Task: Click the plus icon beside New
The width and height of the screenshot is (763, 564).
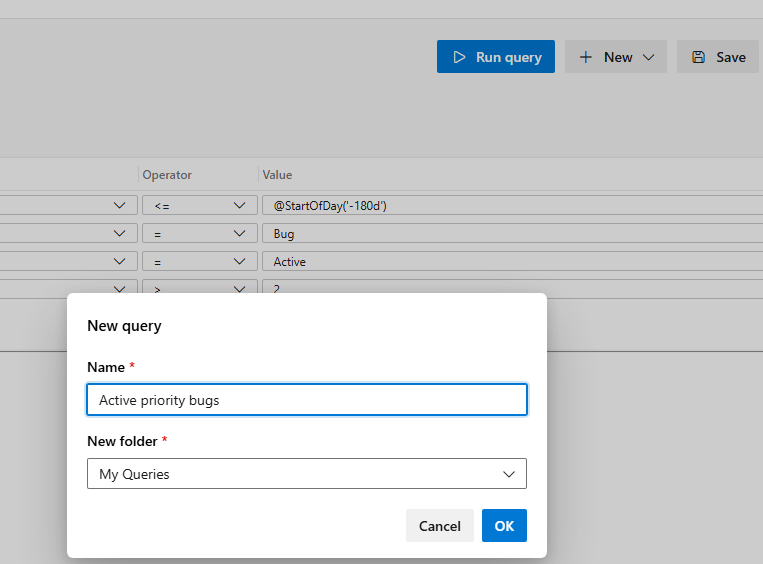Action: [586, 57]
